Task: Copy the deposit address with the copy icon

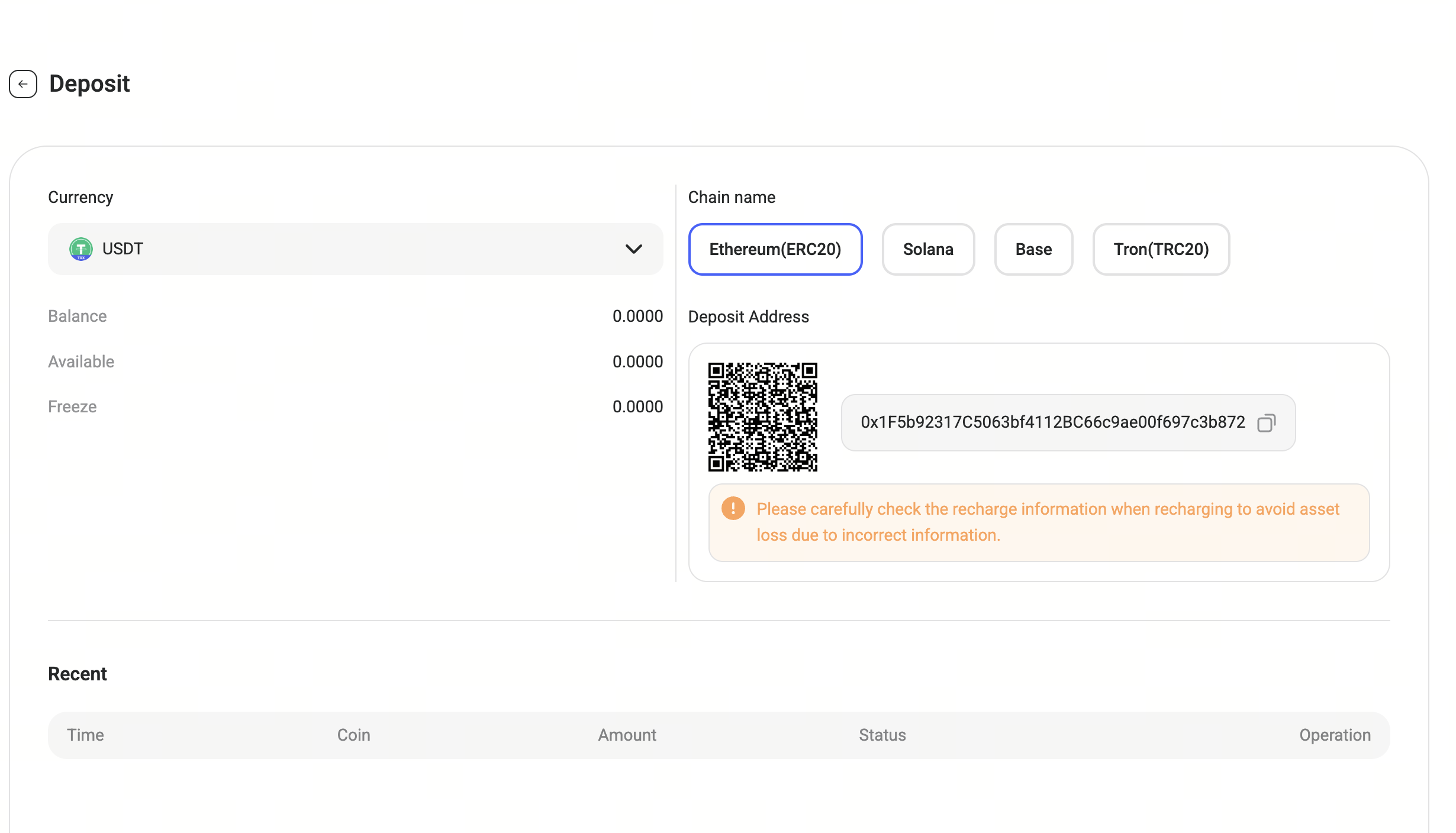Action: 1266,423
